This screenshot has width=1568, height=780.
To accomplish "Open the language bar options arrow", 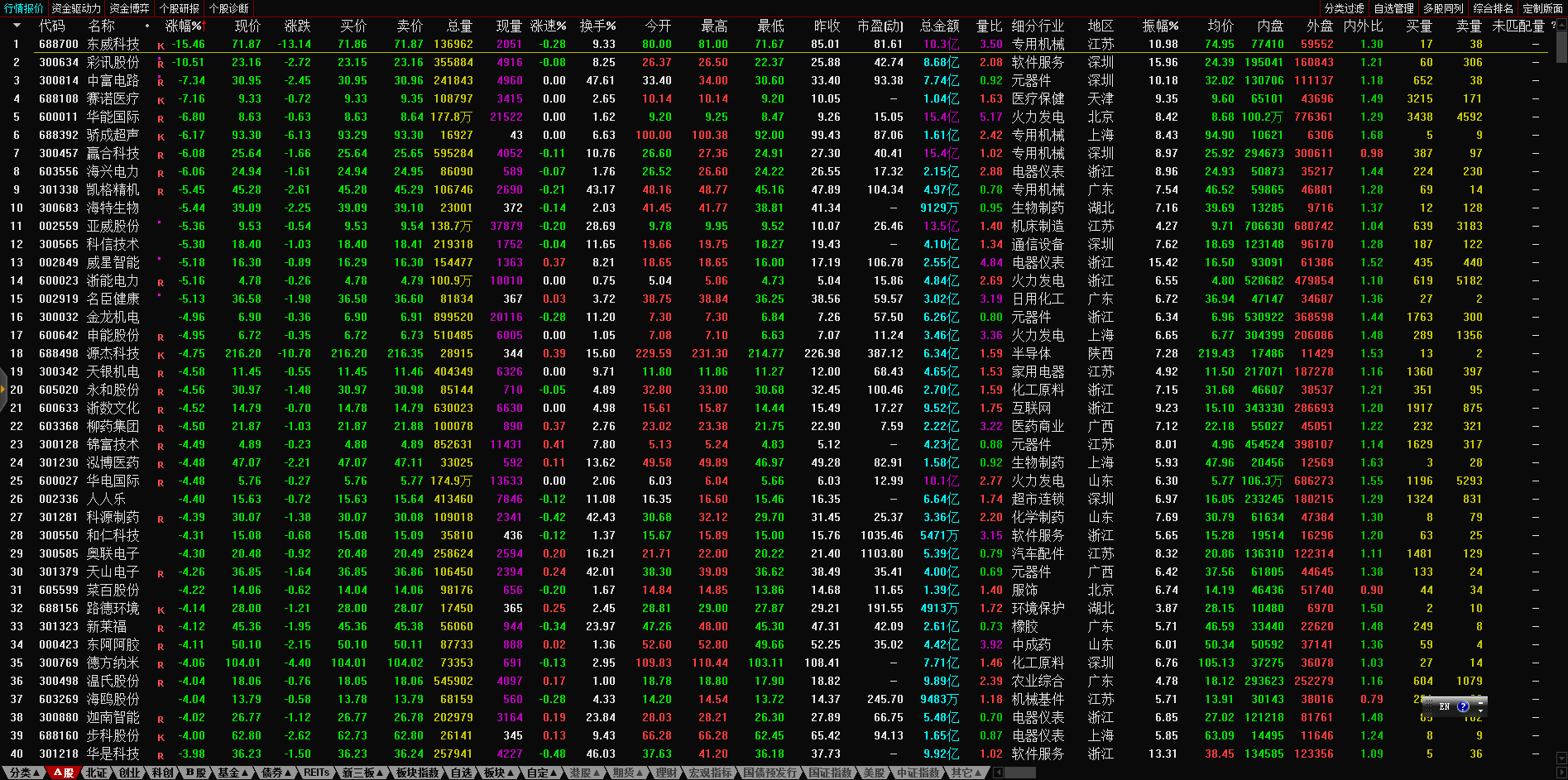I will (1481, 711).
